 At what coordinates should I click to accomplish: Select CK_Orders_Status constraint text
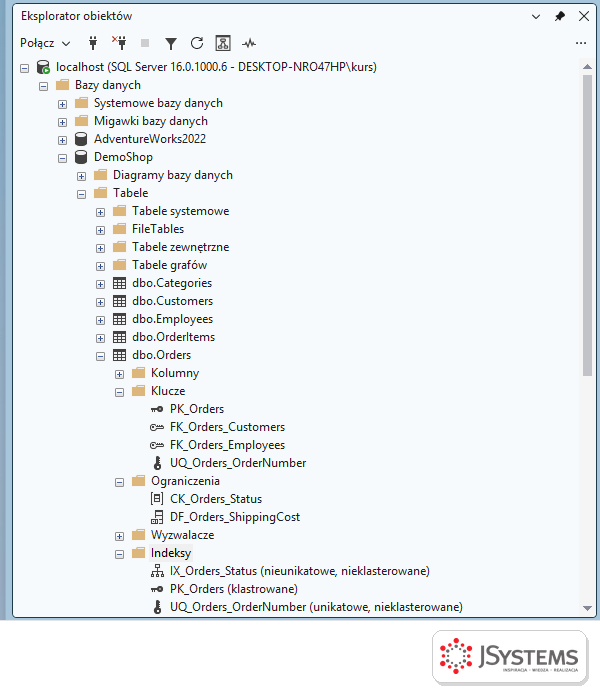click(x=216, y=499)
